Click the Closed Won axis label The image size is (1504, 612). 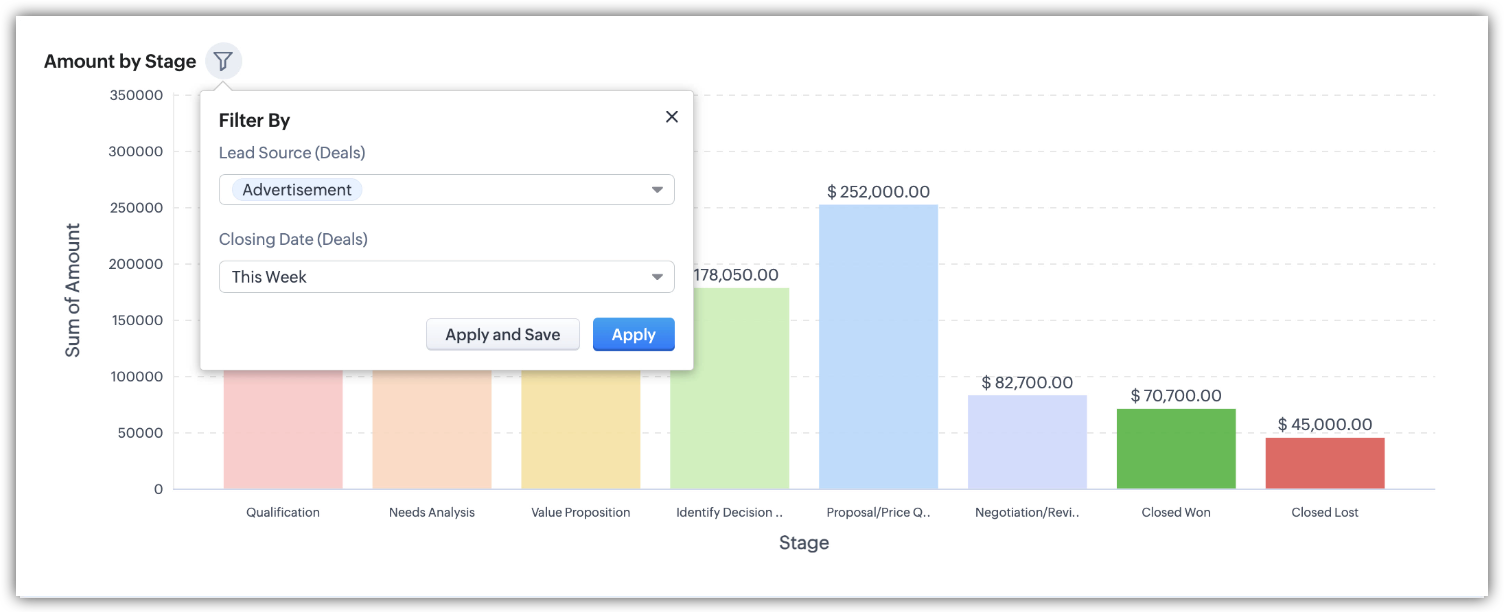click(1176, 512)
